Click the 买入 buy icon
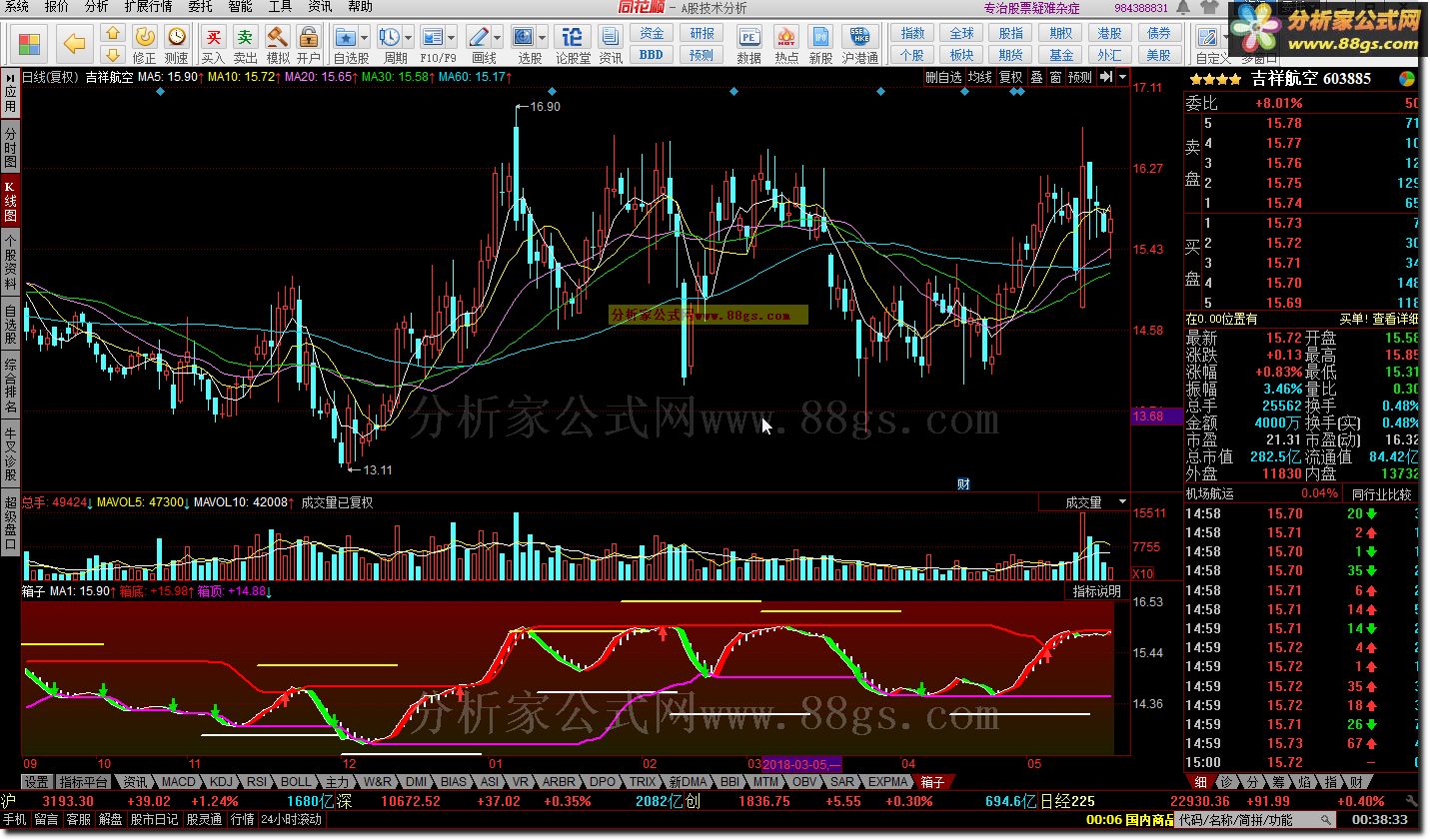 tap(213, 38)
